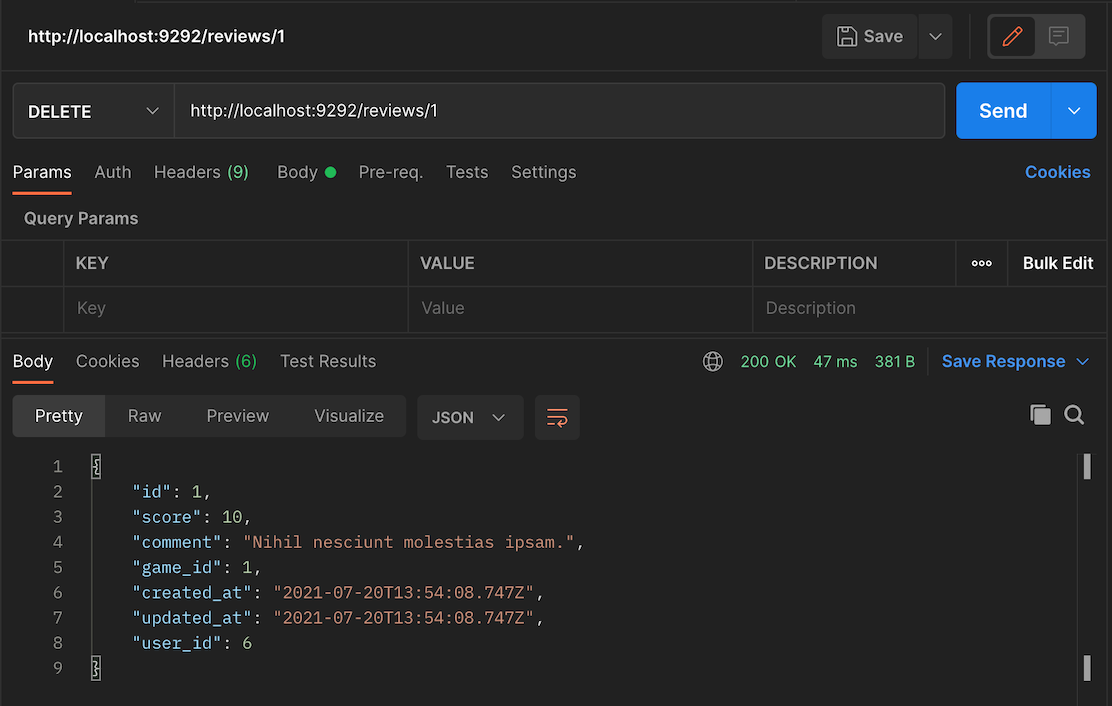Viewport: 1112px width, 706px height.
Task: Click the Query Params heading
Action: point(81,218)
